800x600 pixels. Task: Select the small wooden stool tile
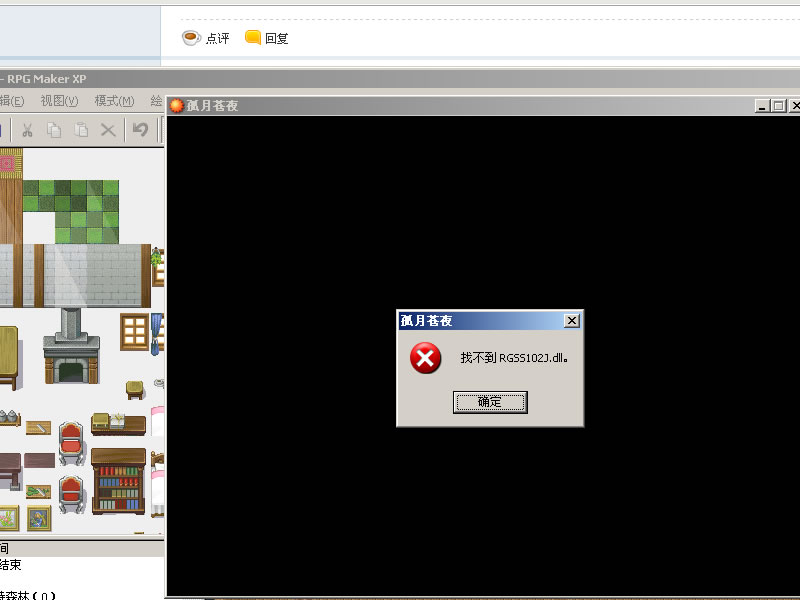coord(135,390)
